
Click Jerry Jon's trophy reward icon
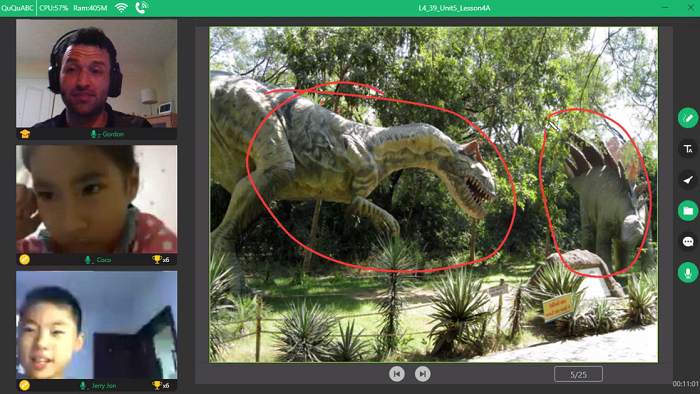click(157, 385)
